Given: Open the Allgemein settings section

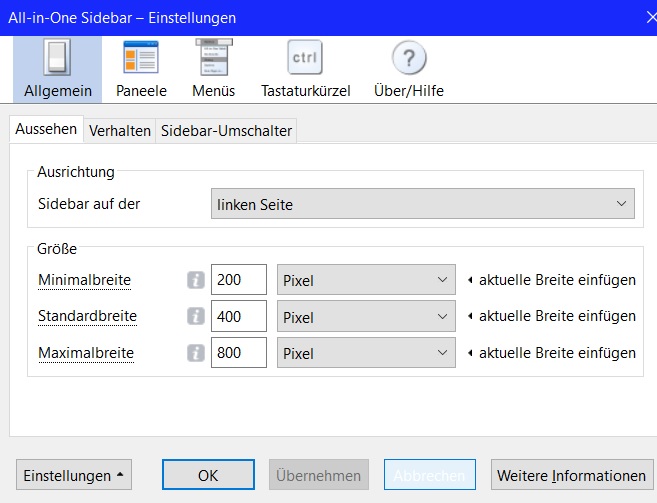Looking at the screenshot, I should point(58,70).
